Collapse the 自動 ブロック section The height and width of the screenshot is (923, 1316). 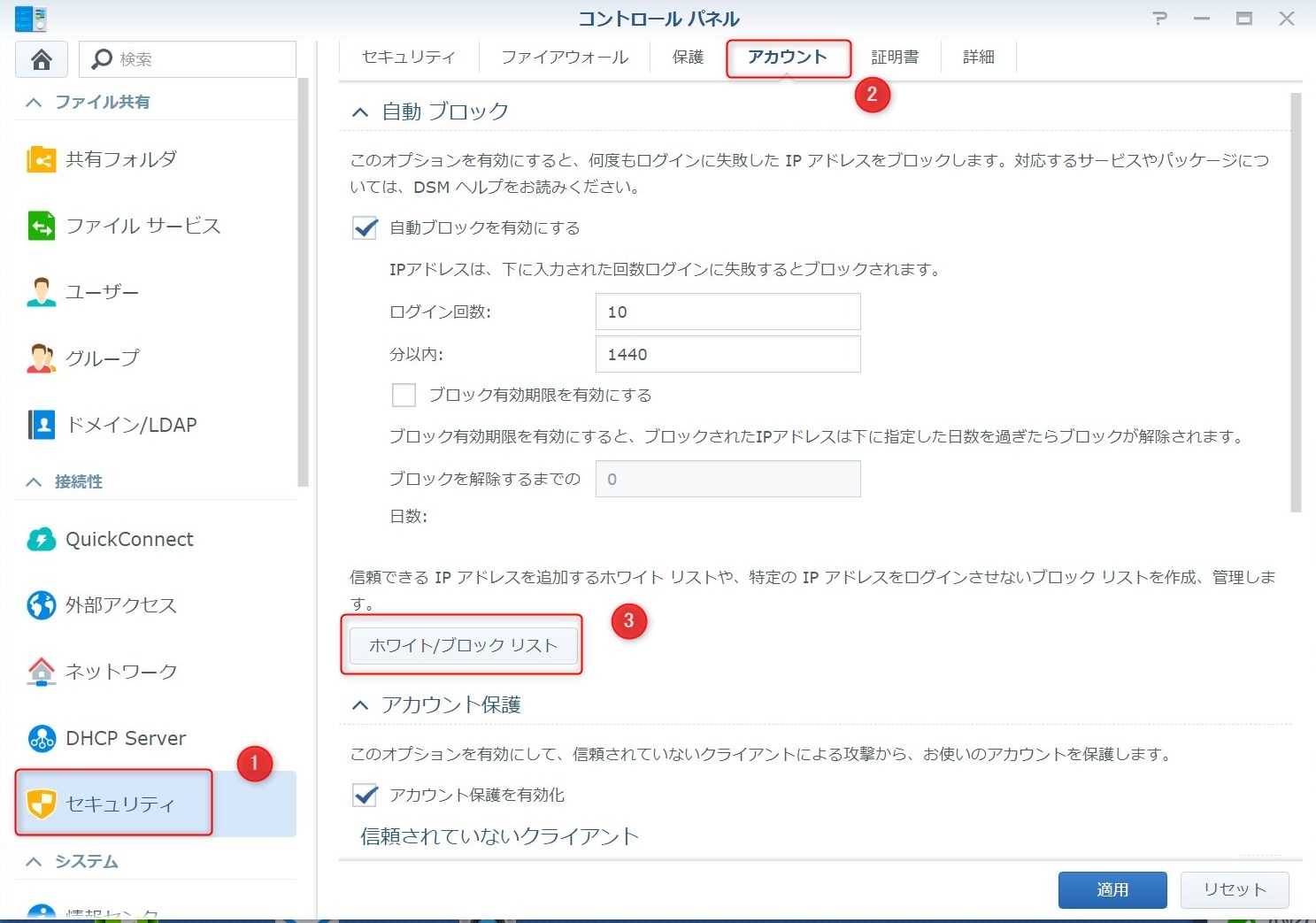click(360, 112)
